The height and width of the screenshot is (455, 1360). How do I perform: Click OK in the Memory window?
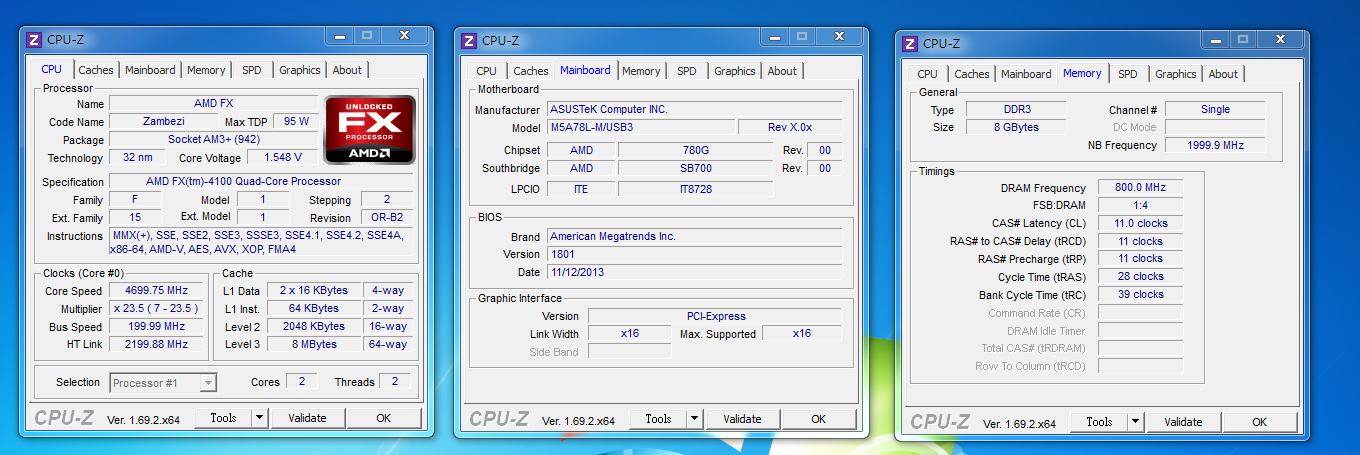coord(1260,422)
